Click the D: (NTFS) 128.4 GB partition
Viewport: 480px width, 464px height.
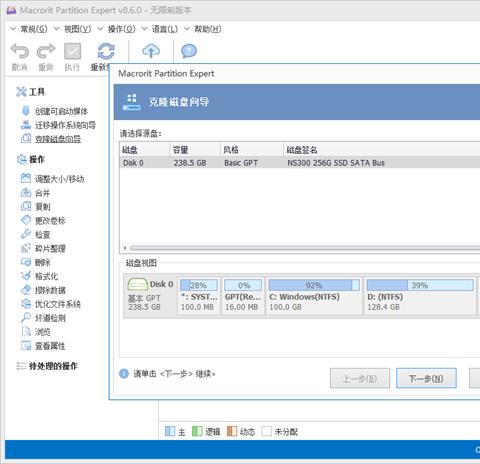pos(420,296)
